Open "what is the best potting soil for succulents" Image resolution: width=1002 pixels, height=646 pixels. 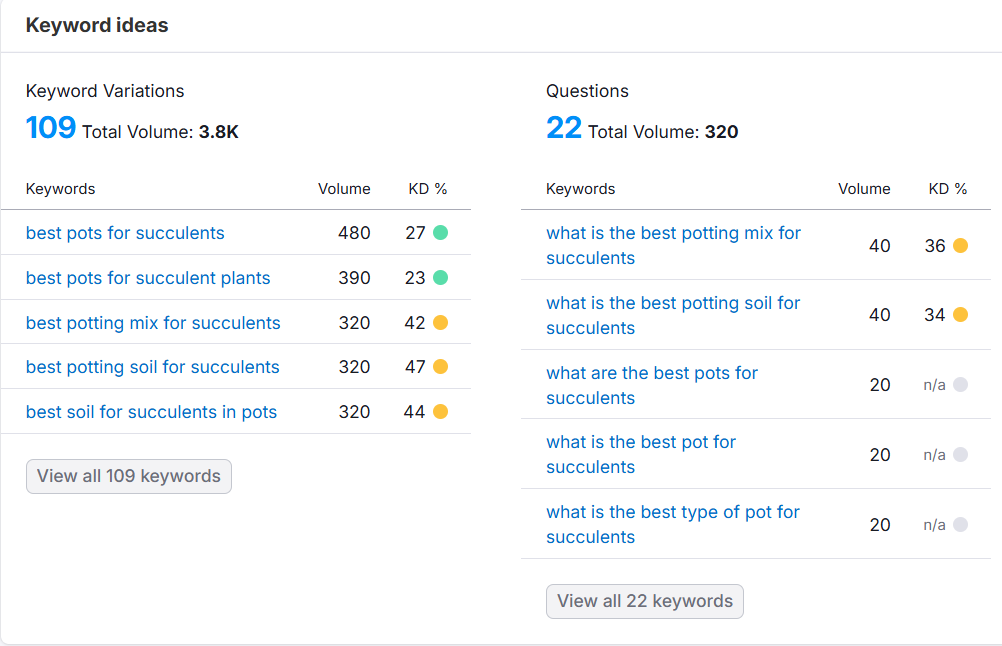(672, 315)
